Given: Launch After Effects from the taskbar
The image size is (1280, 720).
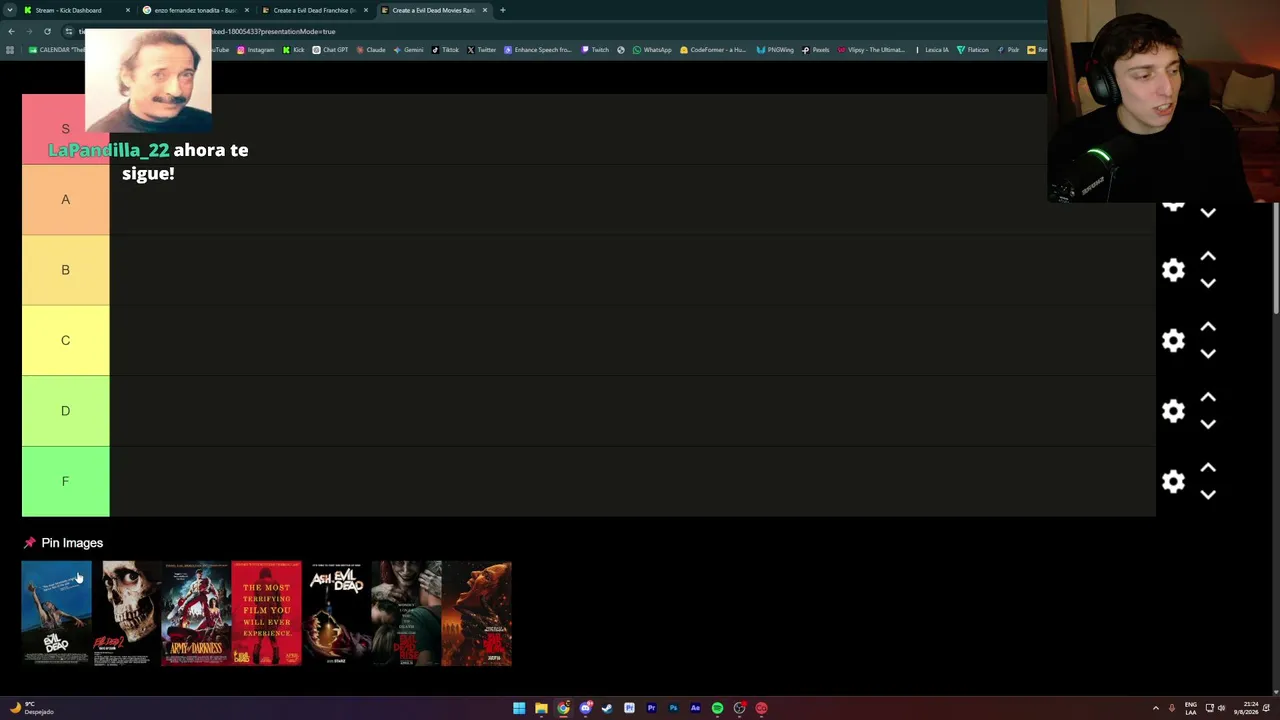Looking at the screenshot, I should (695, 708).
